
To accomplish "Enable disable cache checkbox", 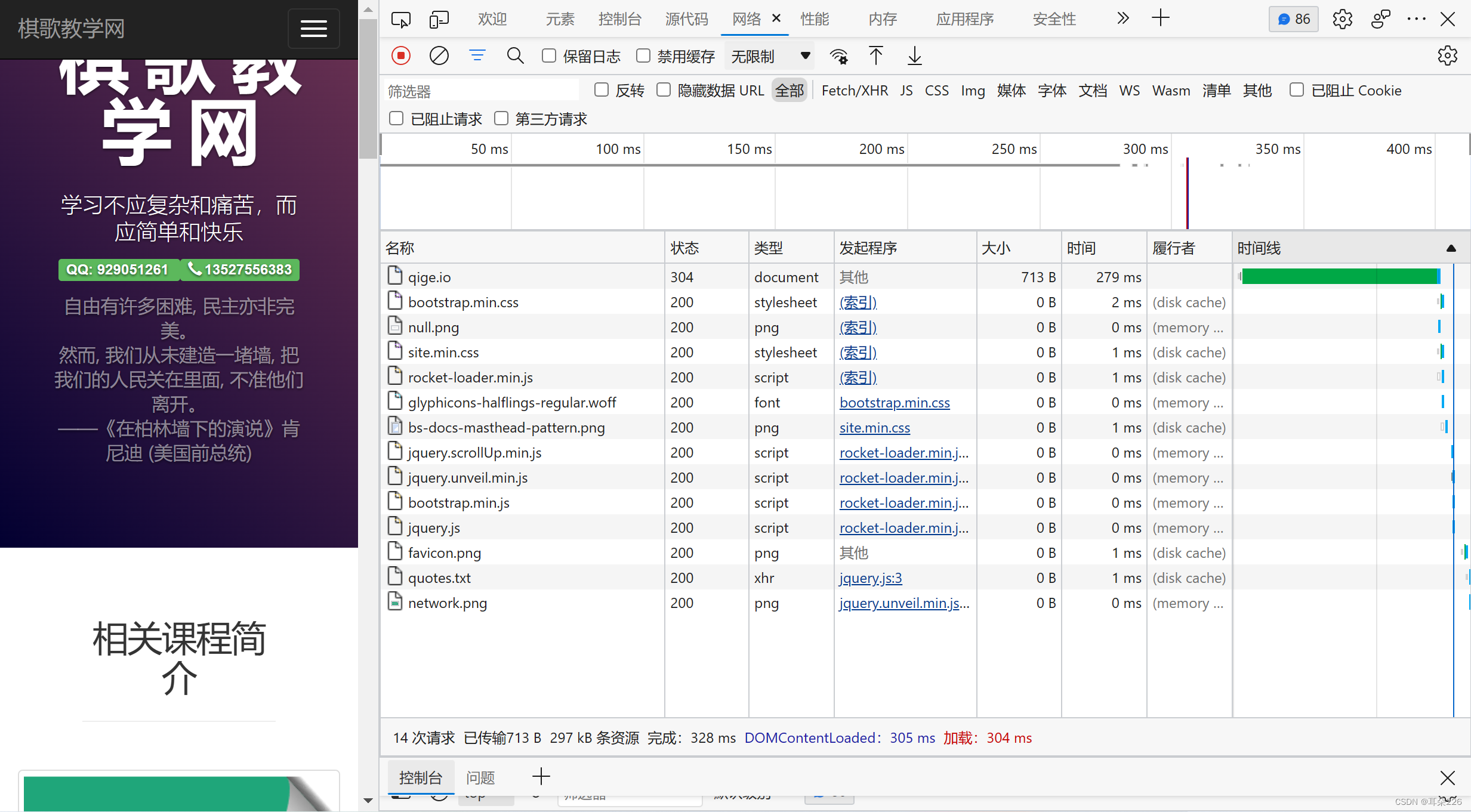I will 643,56.
